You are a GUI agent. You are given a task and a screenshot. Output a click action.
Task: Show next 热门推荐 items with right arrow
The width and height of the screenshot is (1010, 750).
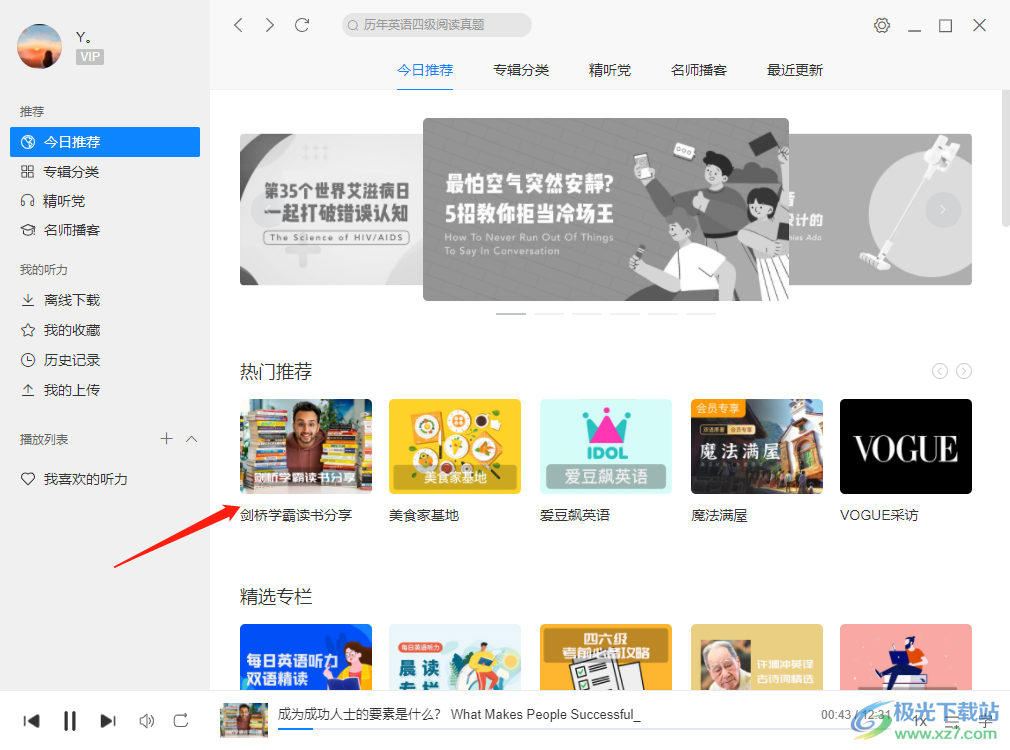click(964, 371)
